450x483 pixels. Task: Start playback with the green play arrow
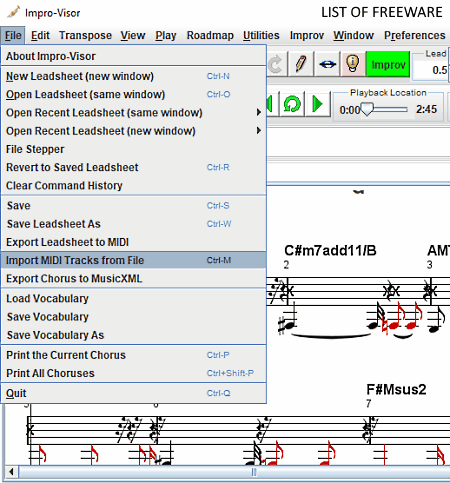318,104
